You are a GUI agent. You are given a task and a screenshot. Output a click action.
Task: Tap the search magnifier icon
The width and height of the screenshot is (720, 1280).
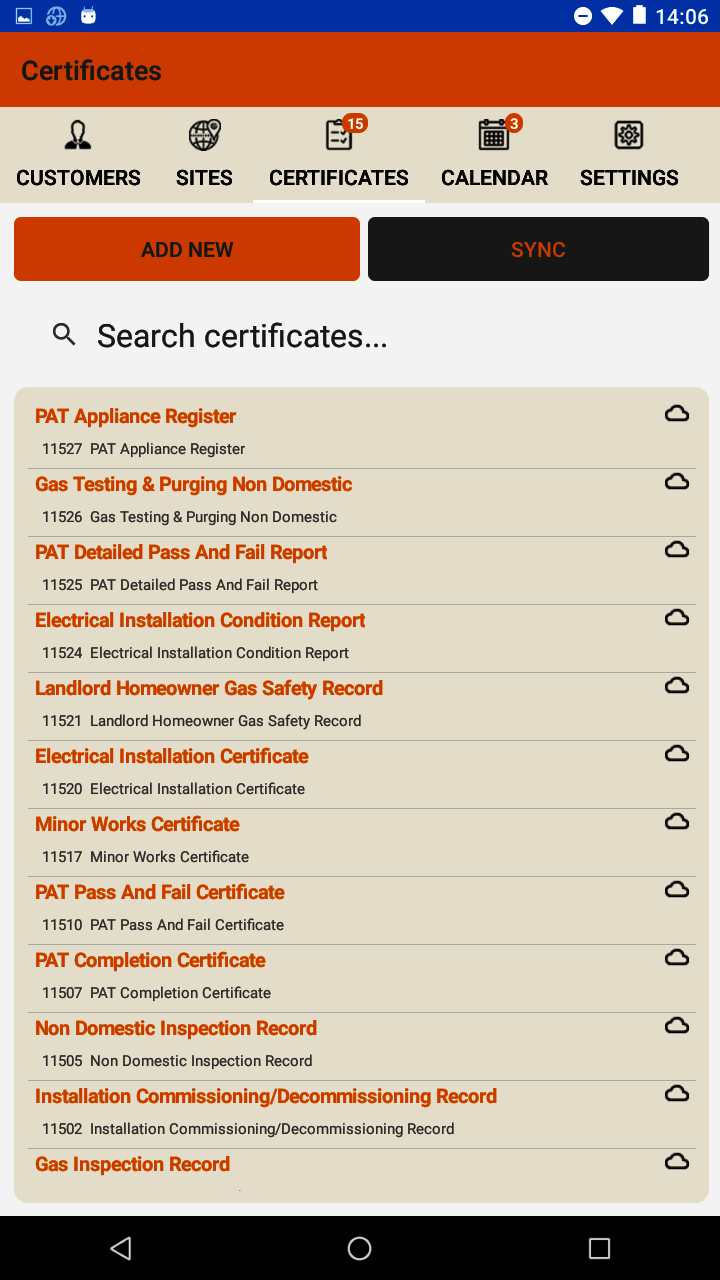pyautogui.click(x=64, y=335)
